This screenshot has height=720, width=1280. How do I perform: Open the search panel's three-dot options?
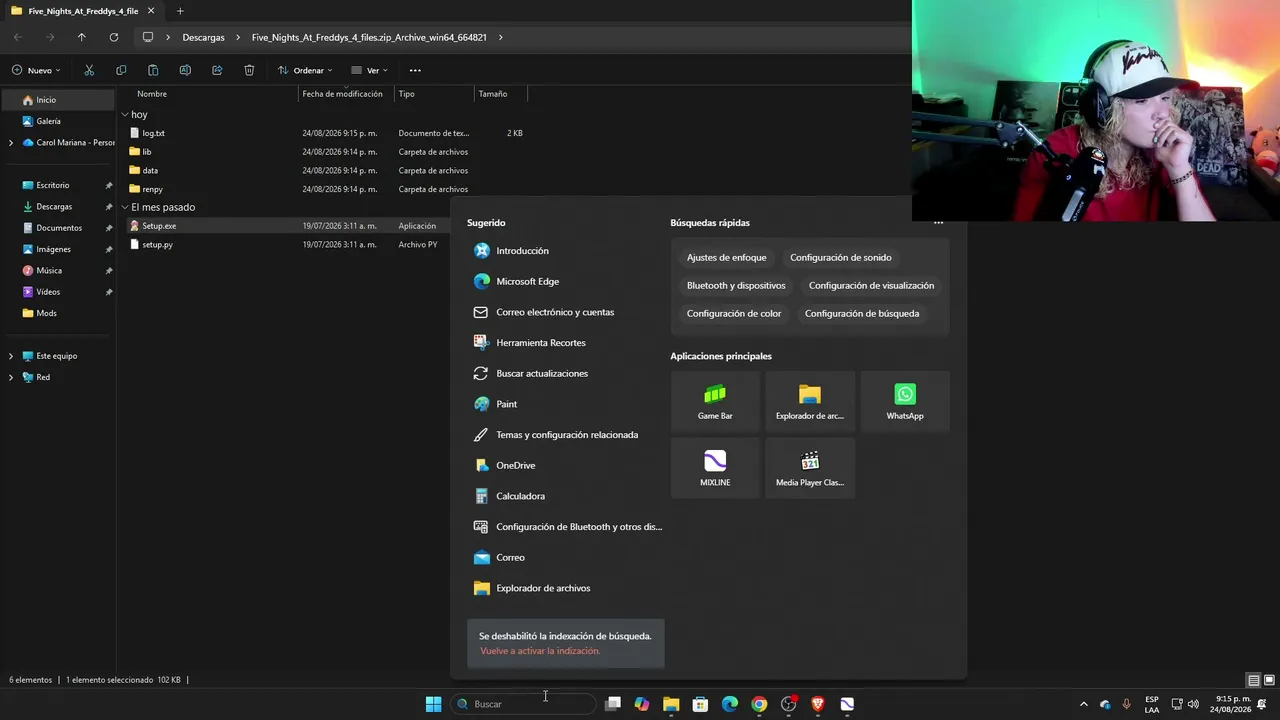pyautogui.click(x=938, y=223)
